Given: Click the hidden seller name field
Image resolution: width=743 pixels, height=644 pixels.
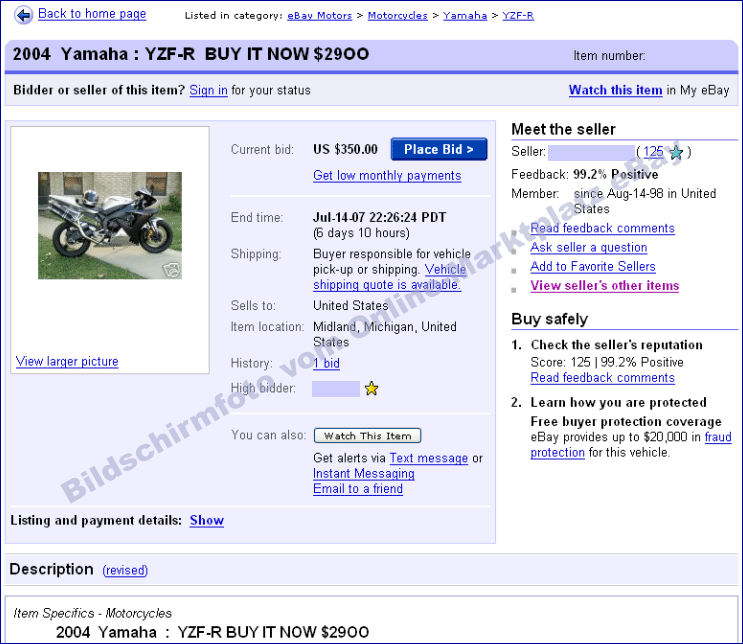Looking at the screenshot, I should coord(591,153).
